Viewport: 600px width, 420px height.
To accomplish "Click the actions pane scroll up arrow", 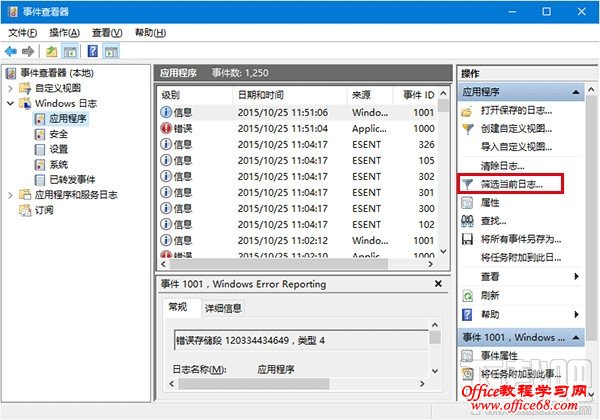I will (591, 90).
